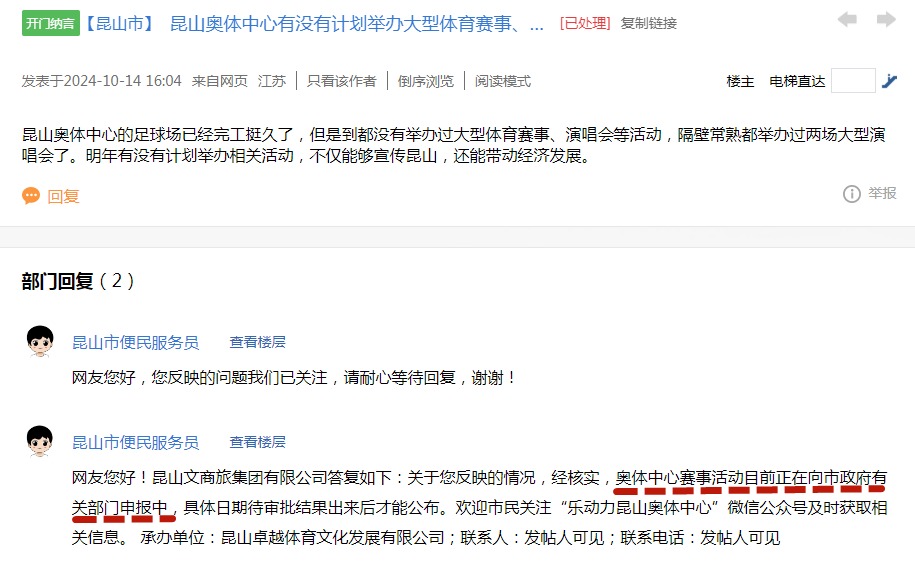Image resolution: width=915 pixels, height=569 pixels.
Task: Click the elevator jump icon beside the floor box
Action: coord(890,81)
